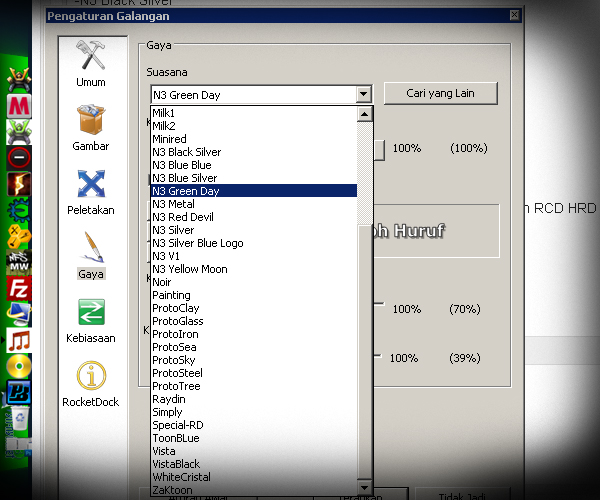
Task: Launch the red M dock icon
Action: 19,106
